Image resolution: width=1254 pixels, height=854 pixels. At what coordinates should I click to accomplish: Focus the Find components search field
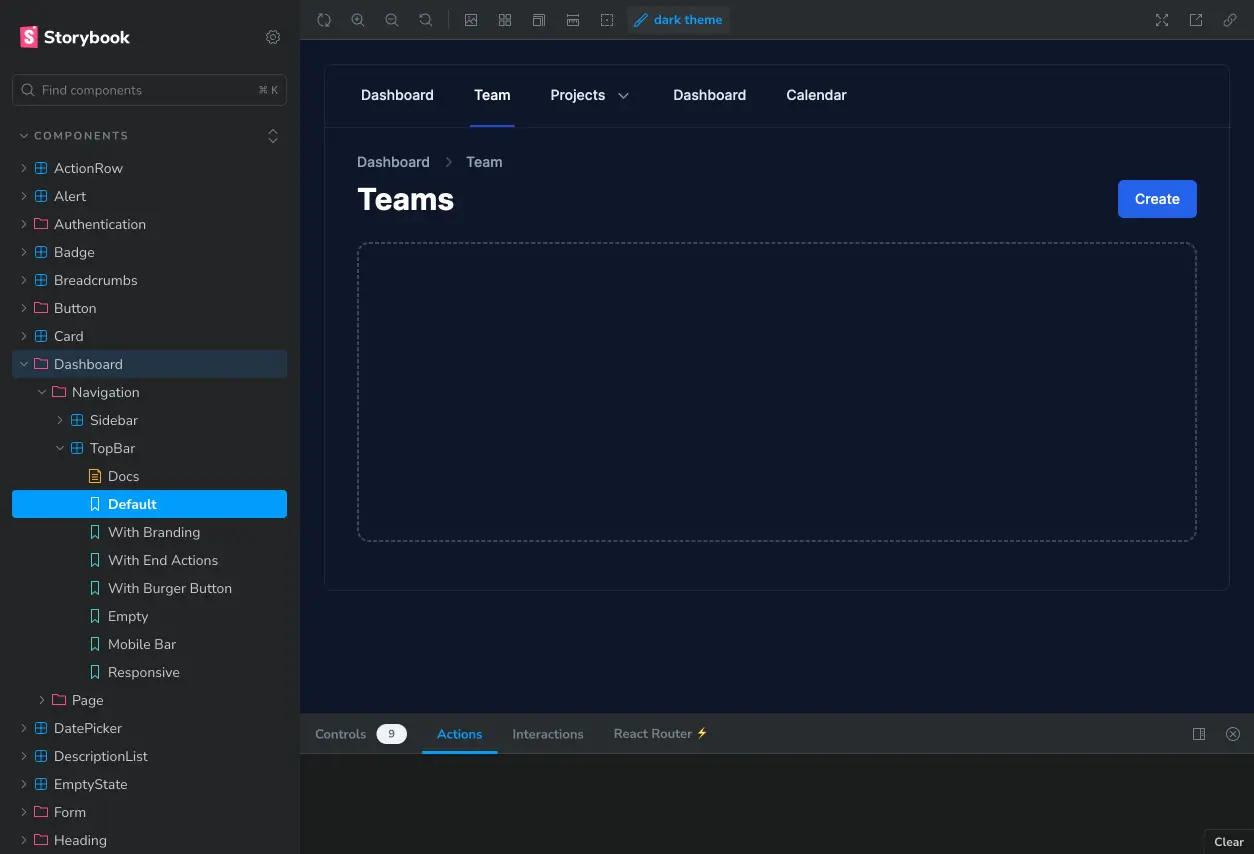[x=148, y=90]
